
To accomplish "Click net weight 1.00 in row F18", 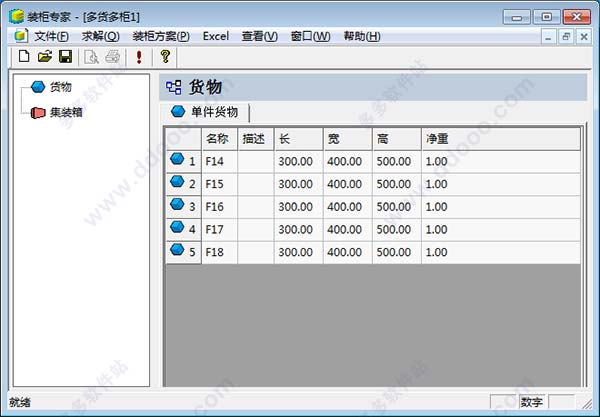I will coord(501,252).
